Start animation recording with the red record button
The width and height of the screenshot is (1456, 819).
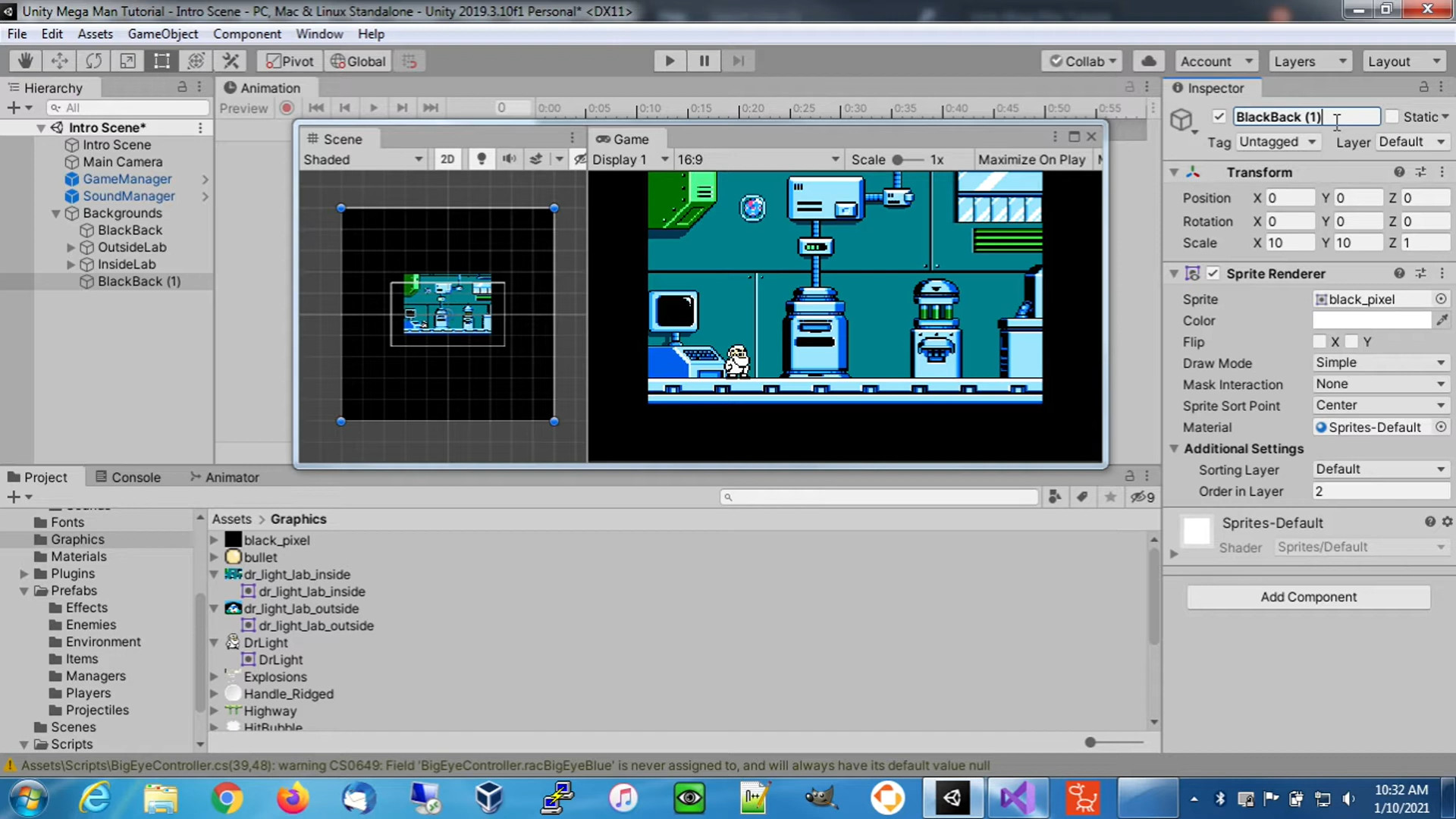pos(286,108)
